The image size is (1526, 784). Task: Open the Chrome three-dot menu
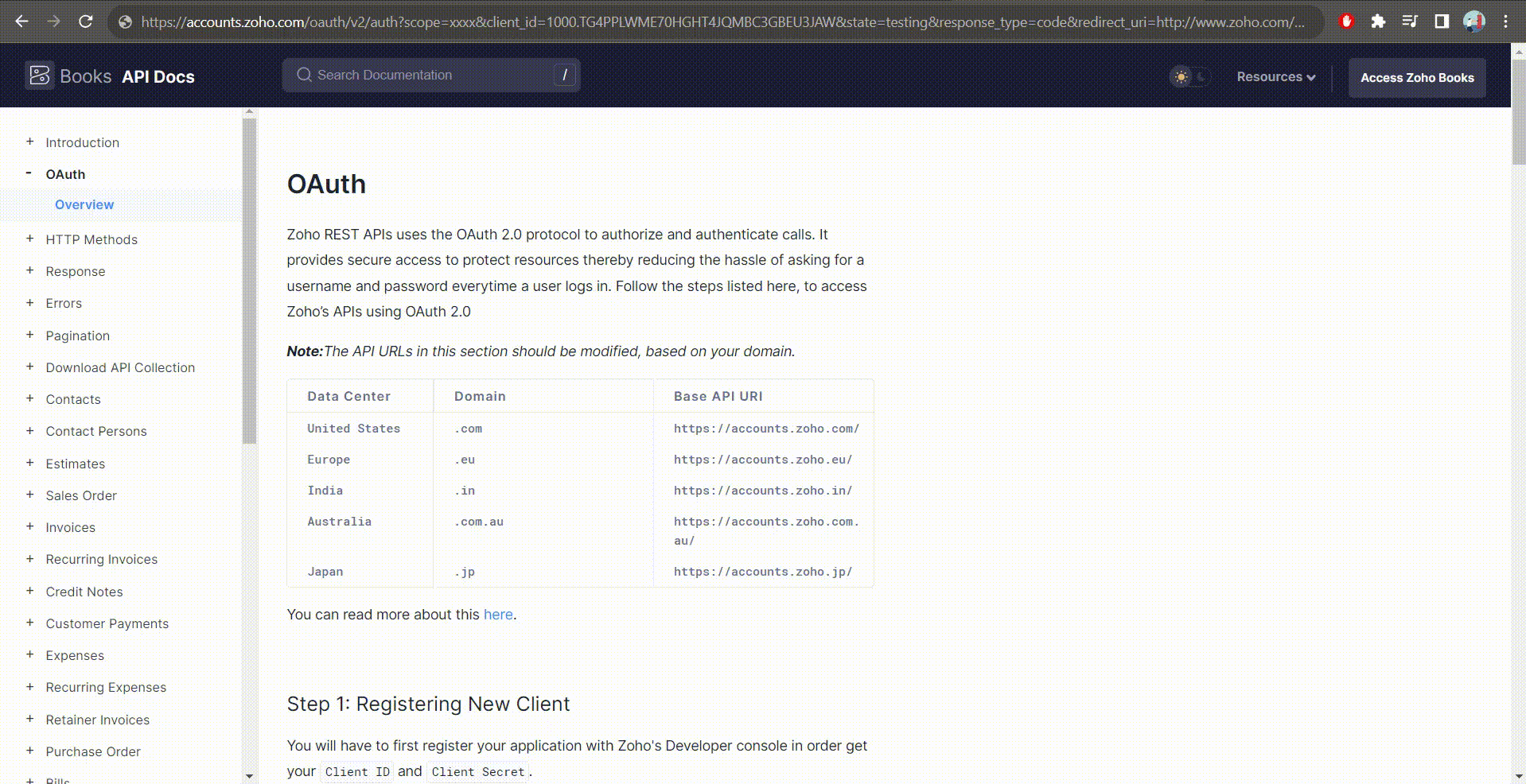pos(1505,21)
